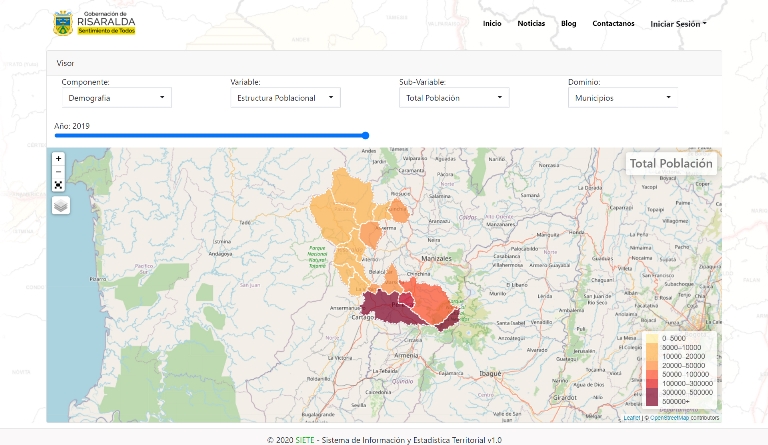Click the Gobernación de Risaralda logo

95,23
